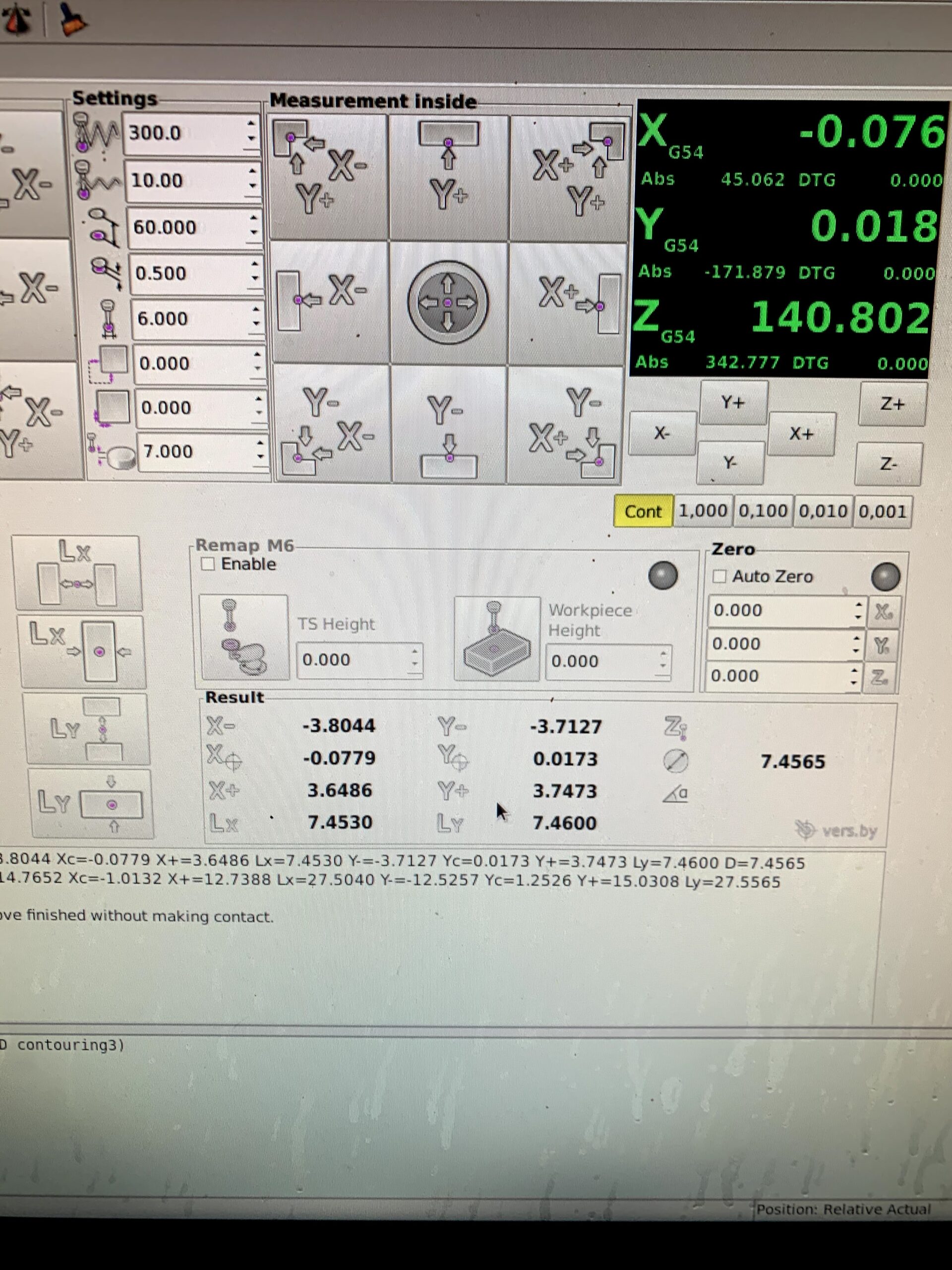The image size is (952, 1270).
Task: Click the tool setter height probe icon
Action: 243,638
